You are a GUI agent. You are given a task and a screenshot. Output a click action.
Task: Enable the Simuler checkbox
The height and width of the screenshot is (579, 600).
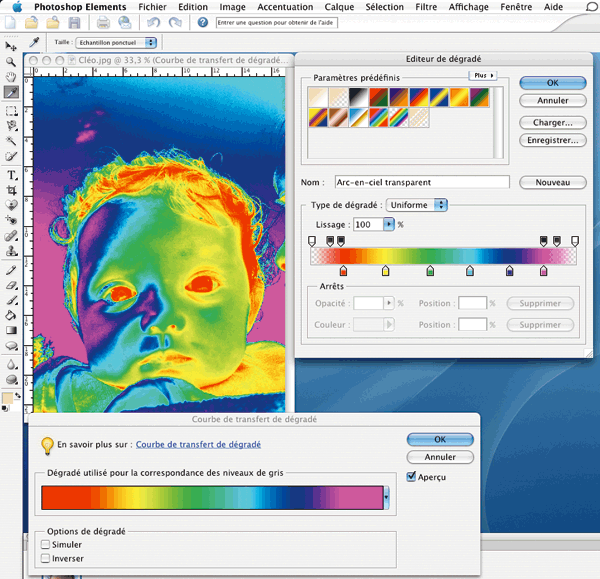click(45, 544)
